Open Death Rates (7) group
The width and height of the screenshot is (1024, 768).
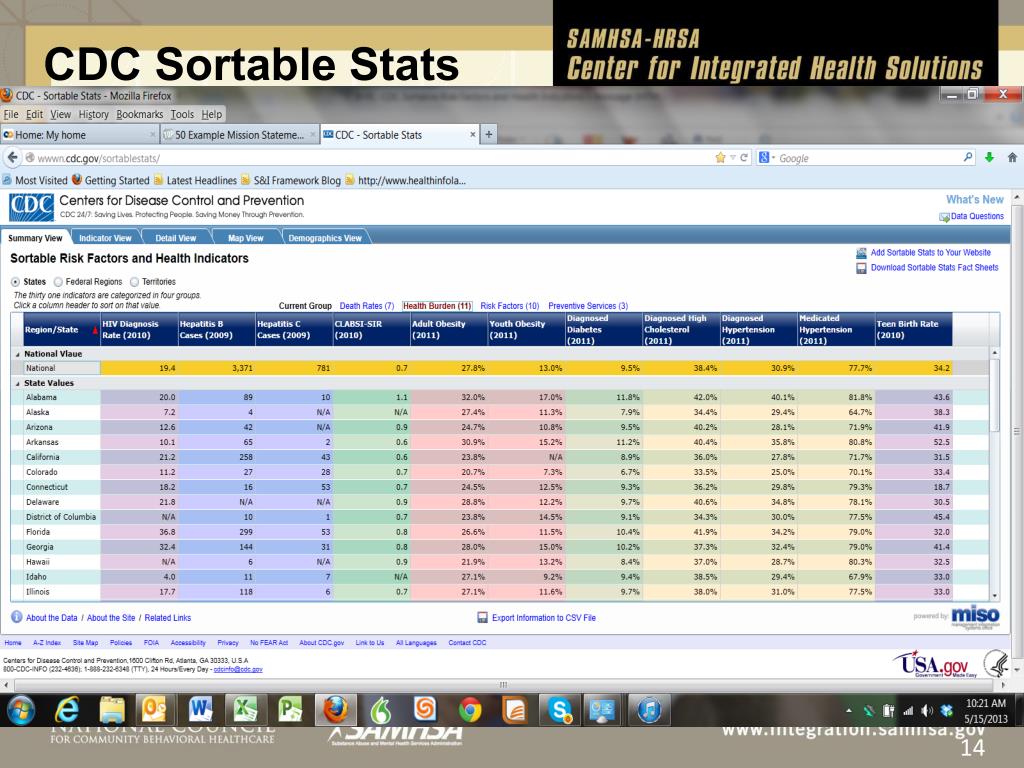(x=366, y=306)
